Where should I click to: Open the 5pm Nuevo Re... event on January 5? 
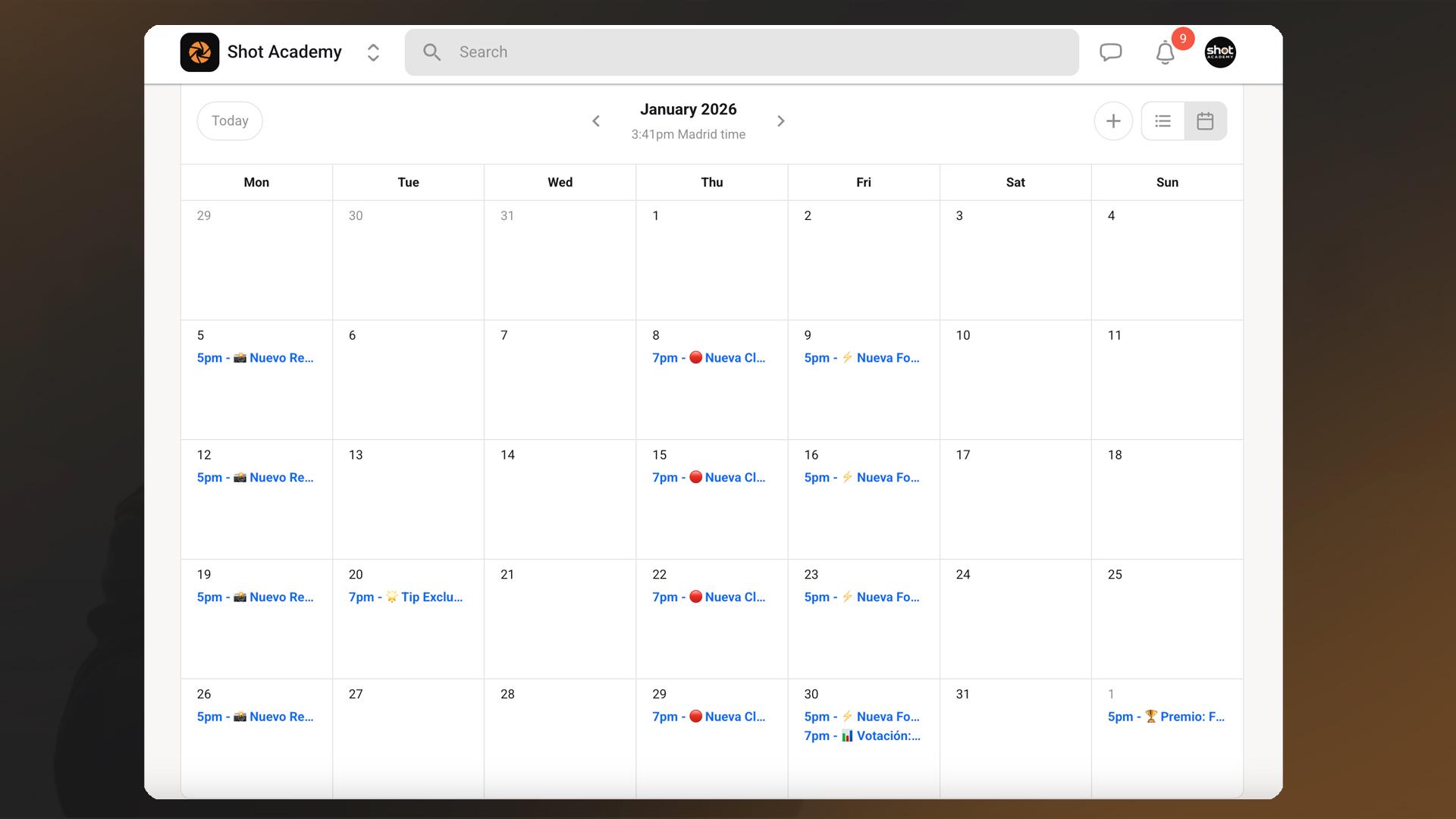click(x=256, y=358)
